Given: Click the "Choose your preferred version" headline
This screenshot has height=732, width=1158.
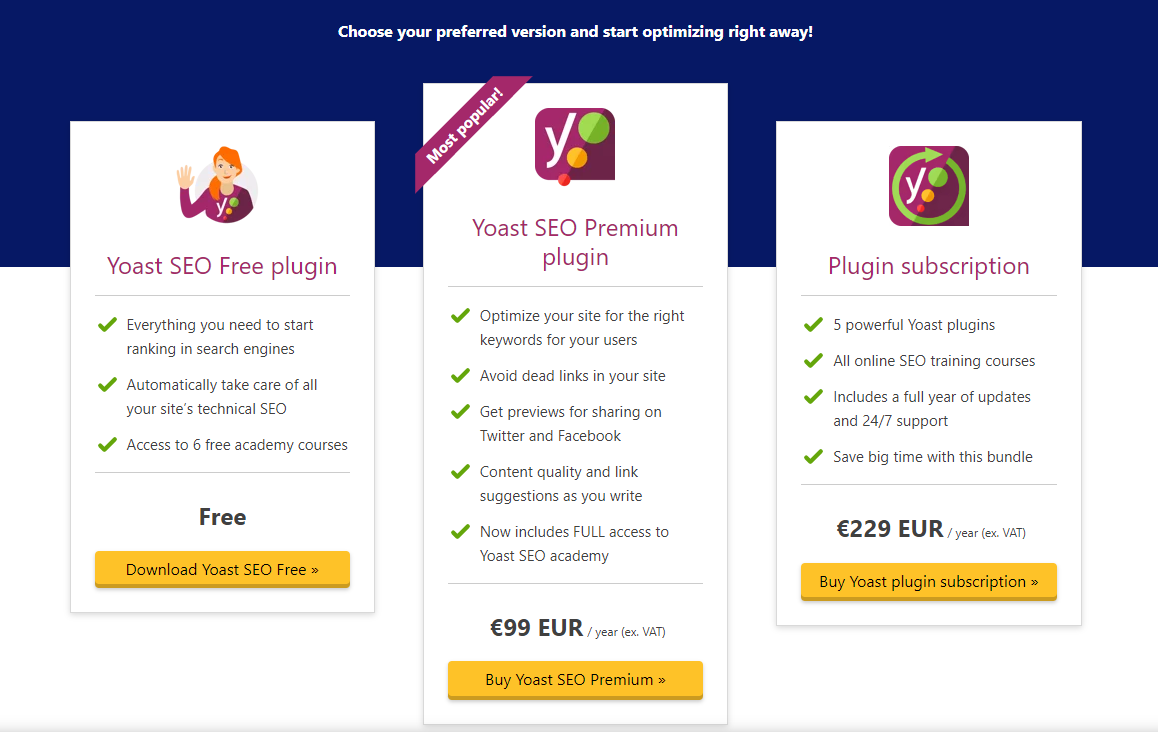Looking at the screenshot, I should (575, 32).
